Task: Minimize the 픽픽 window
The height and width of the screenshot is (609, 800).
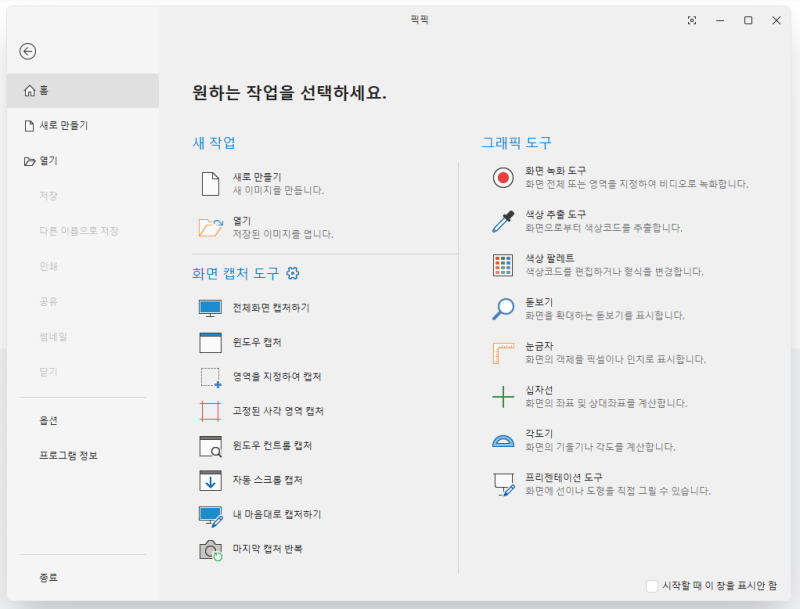Action: pos(720,20)
